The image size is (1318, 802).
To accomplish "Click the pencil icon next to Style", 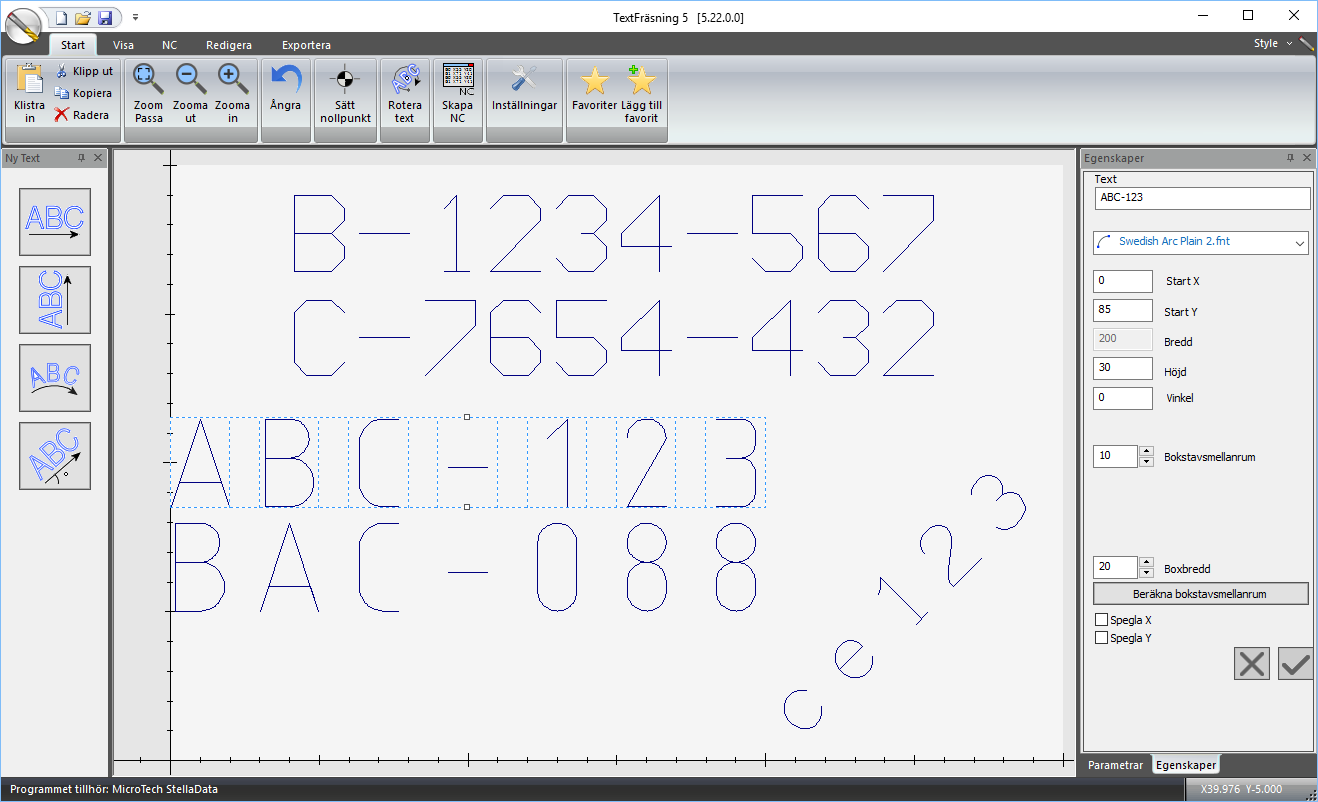I will [x=1307, y=44].
